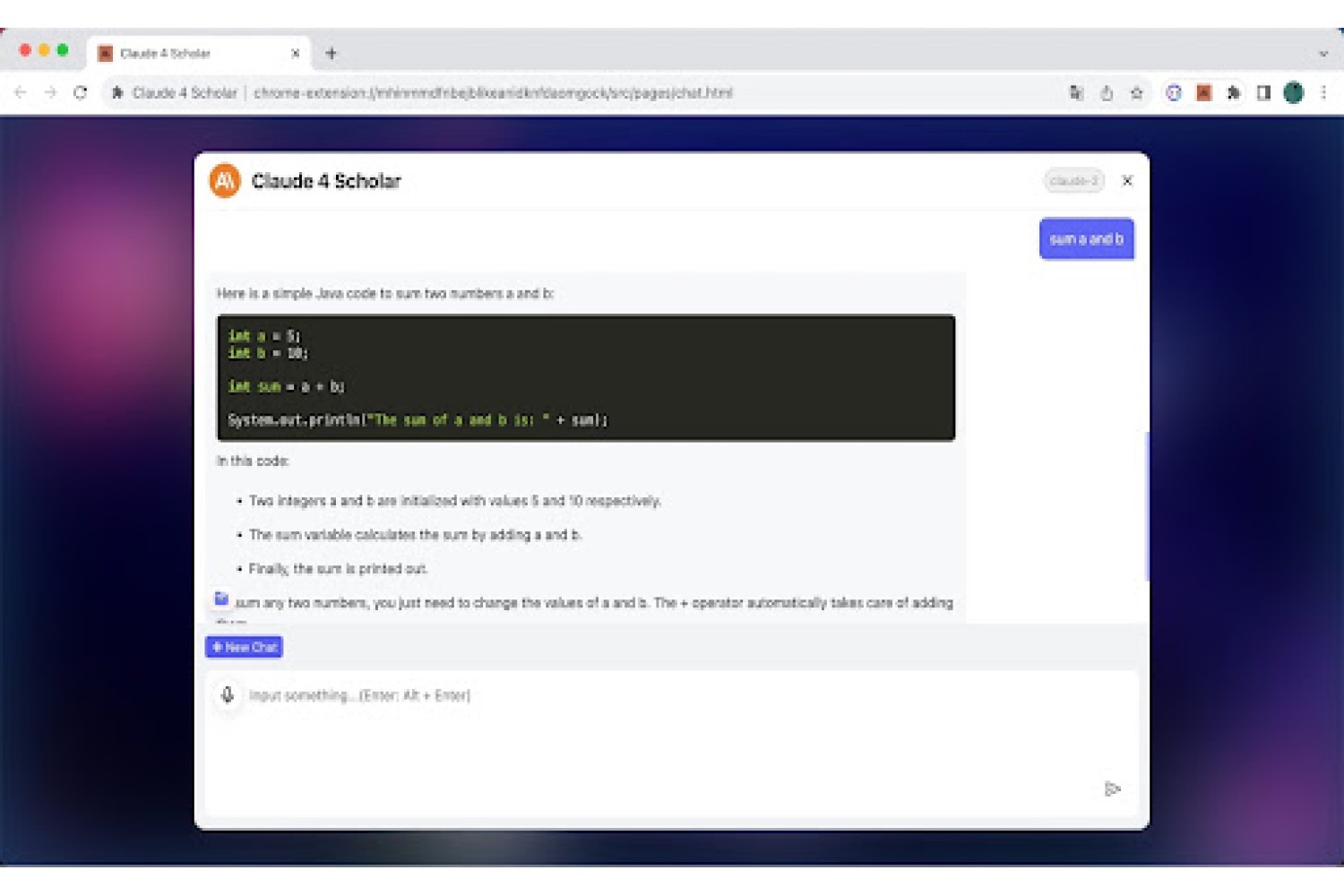The width and height of the screenshot is (1344, 896).
Task: Click the System.out.println code line
Action: (x=418, y=419)
